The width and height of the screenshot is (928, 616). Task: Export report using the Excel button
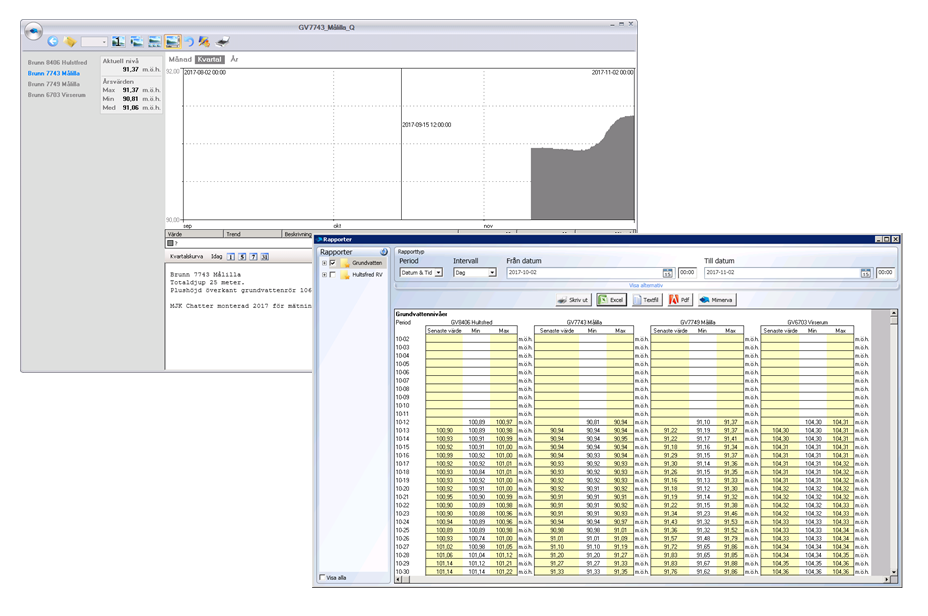tap(610, 299)
